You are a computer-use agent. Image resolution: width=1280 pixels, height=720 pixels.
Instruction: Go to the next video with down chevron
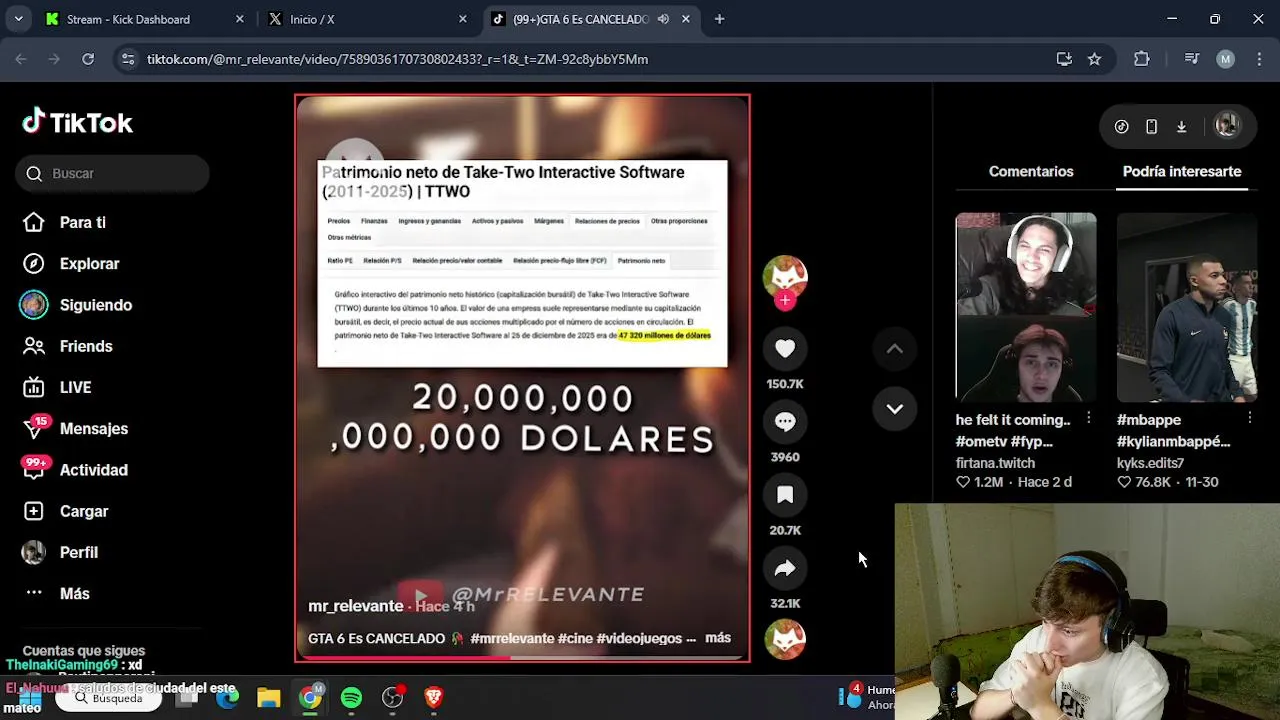[895, 408]
